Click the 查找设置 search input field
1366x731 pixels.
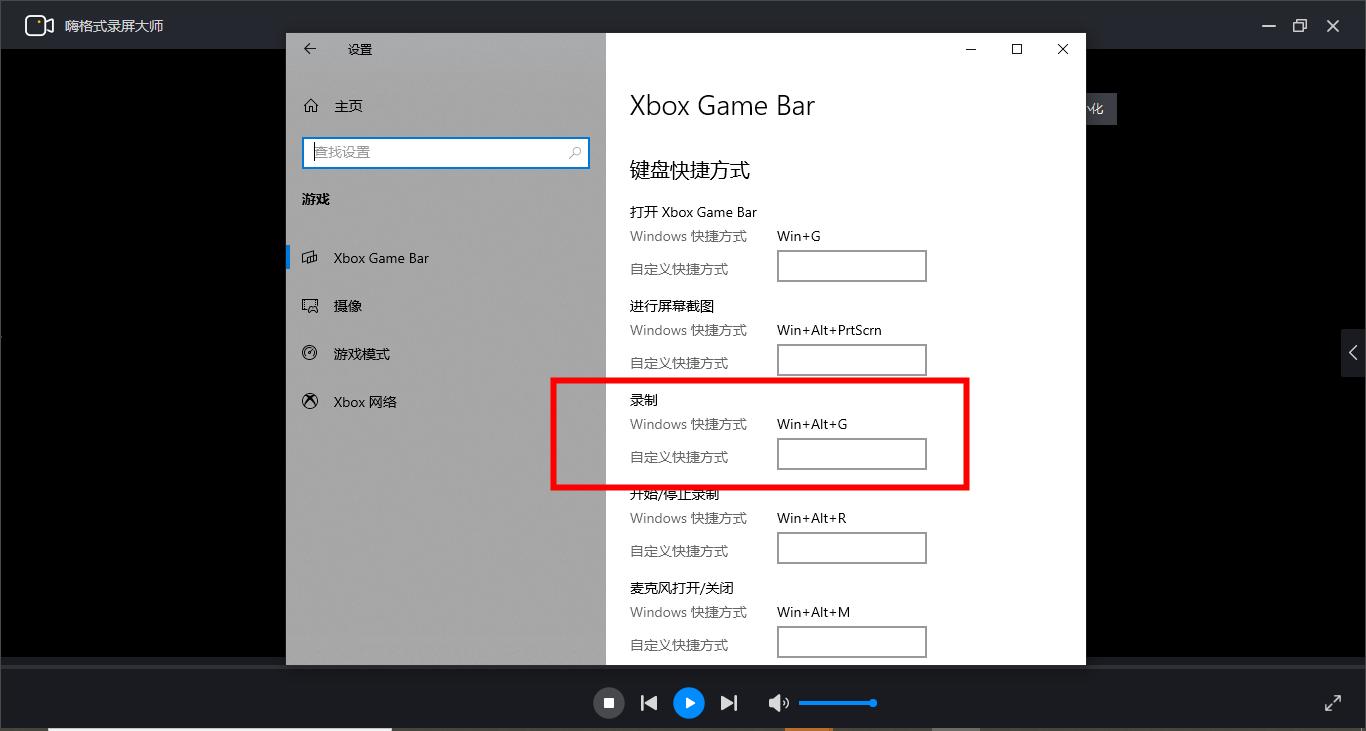coord(440,152)
